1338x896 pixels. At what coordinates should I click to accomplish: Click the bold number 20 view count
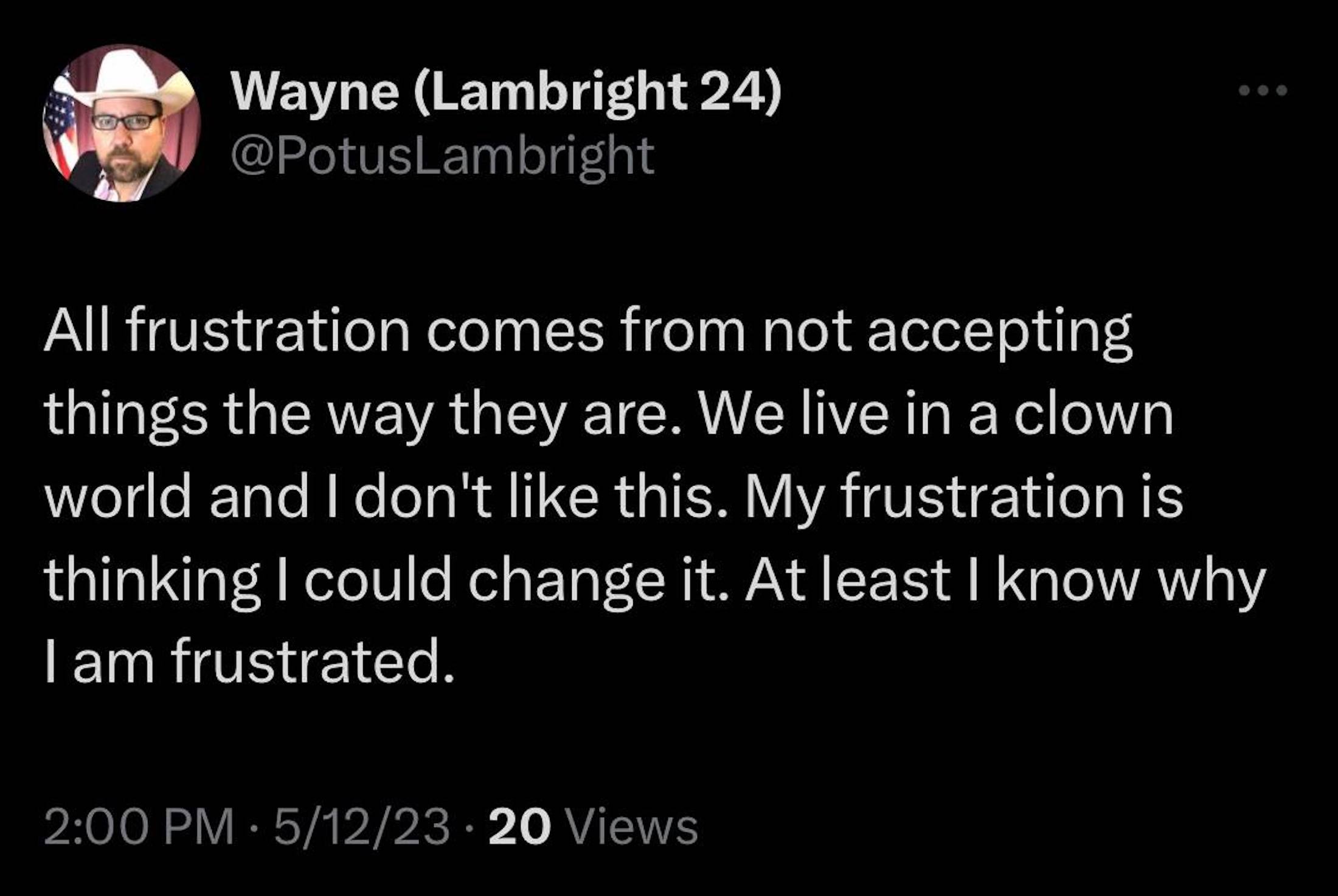click(x=519, y=827)
